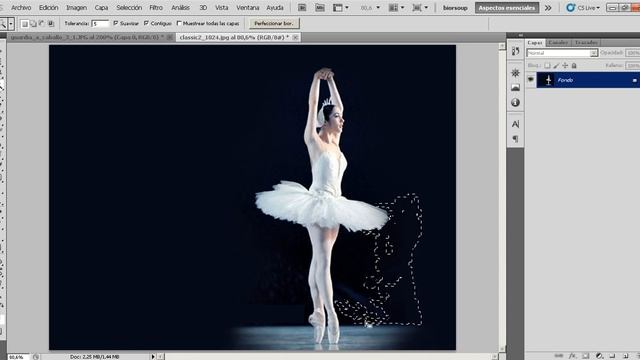
Task: Open the view extras dropdown
Action: [341, 8]
